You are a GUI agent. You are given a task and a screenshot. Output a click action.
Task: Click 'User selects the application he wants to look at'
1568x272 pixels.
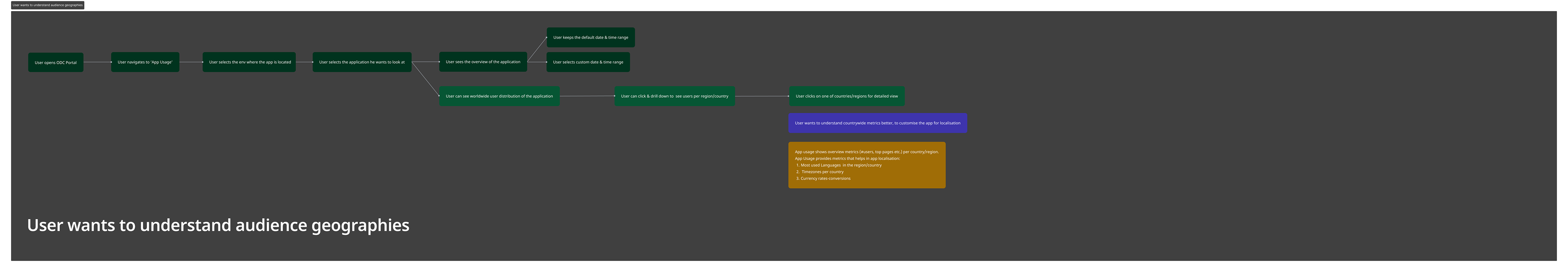coord(362,62)
